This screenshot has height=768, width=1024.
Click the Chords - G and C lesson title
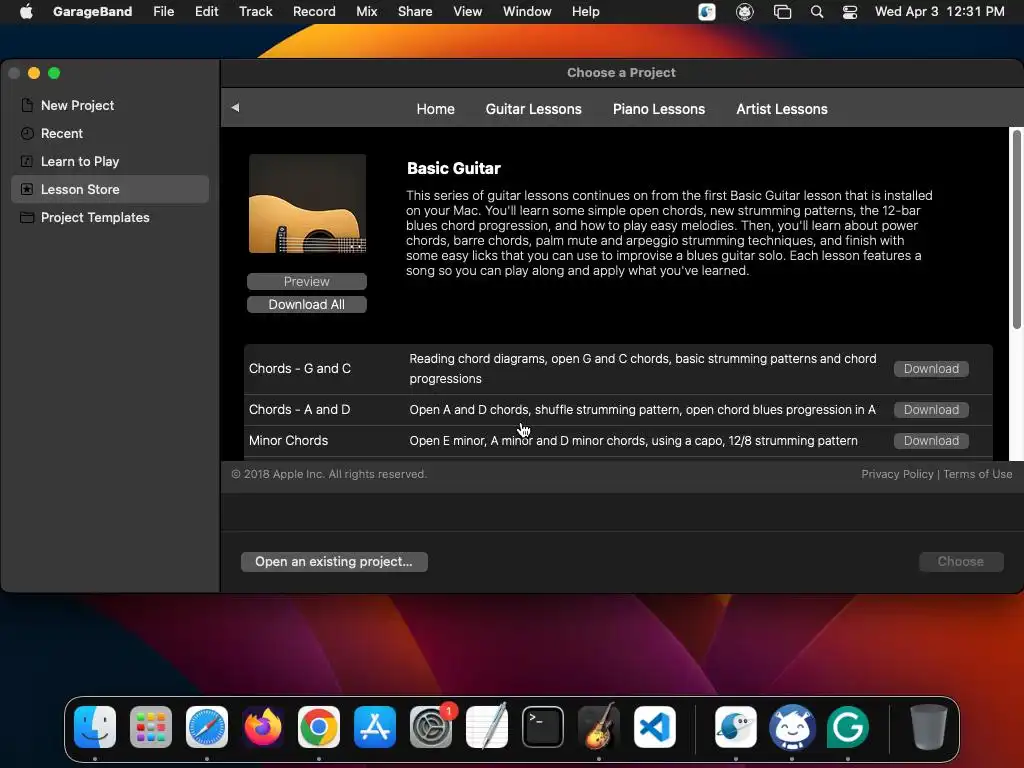click(x=300, y=368)
